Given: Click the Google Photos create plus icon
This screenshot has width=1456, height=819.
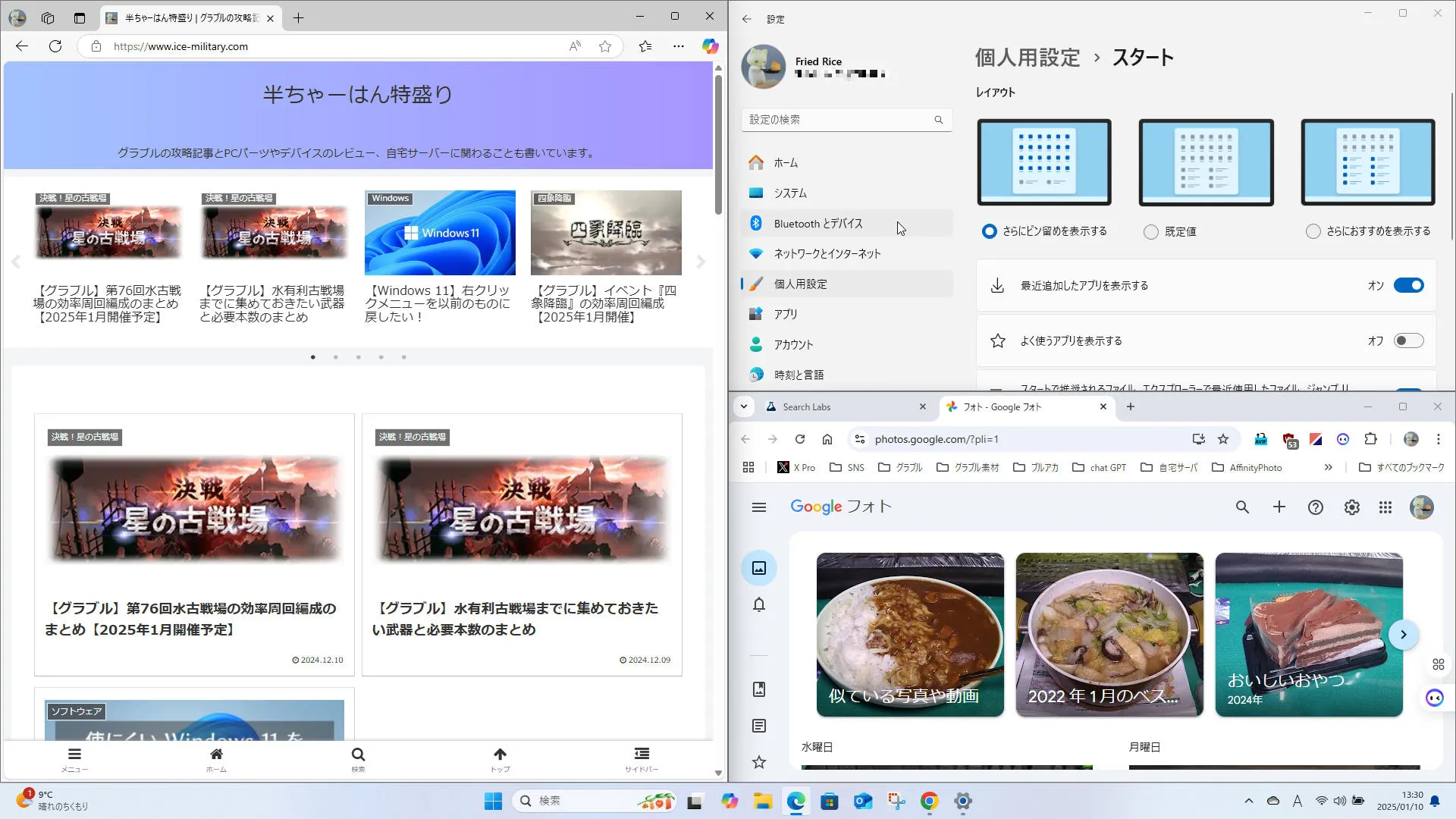Looking at the screenshot, I should [x=1279, y=507].
